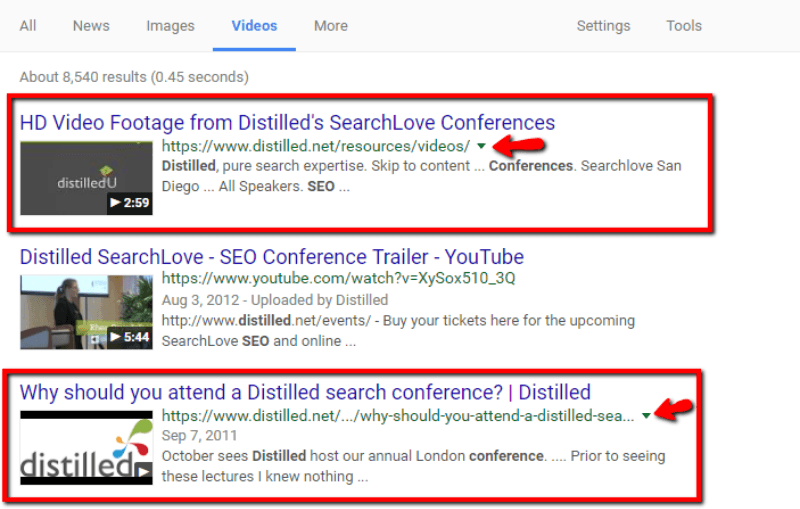Image resolution: width=800 pixels, height=509 pixels.
Task: Click the 'Sep 7, 2011' date text
Action: point(199,436)
